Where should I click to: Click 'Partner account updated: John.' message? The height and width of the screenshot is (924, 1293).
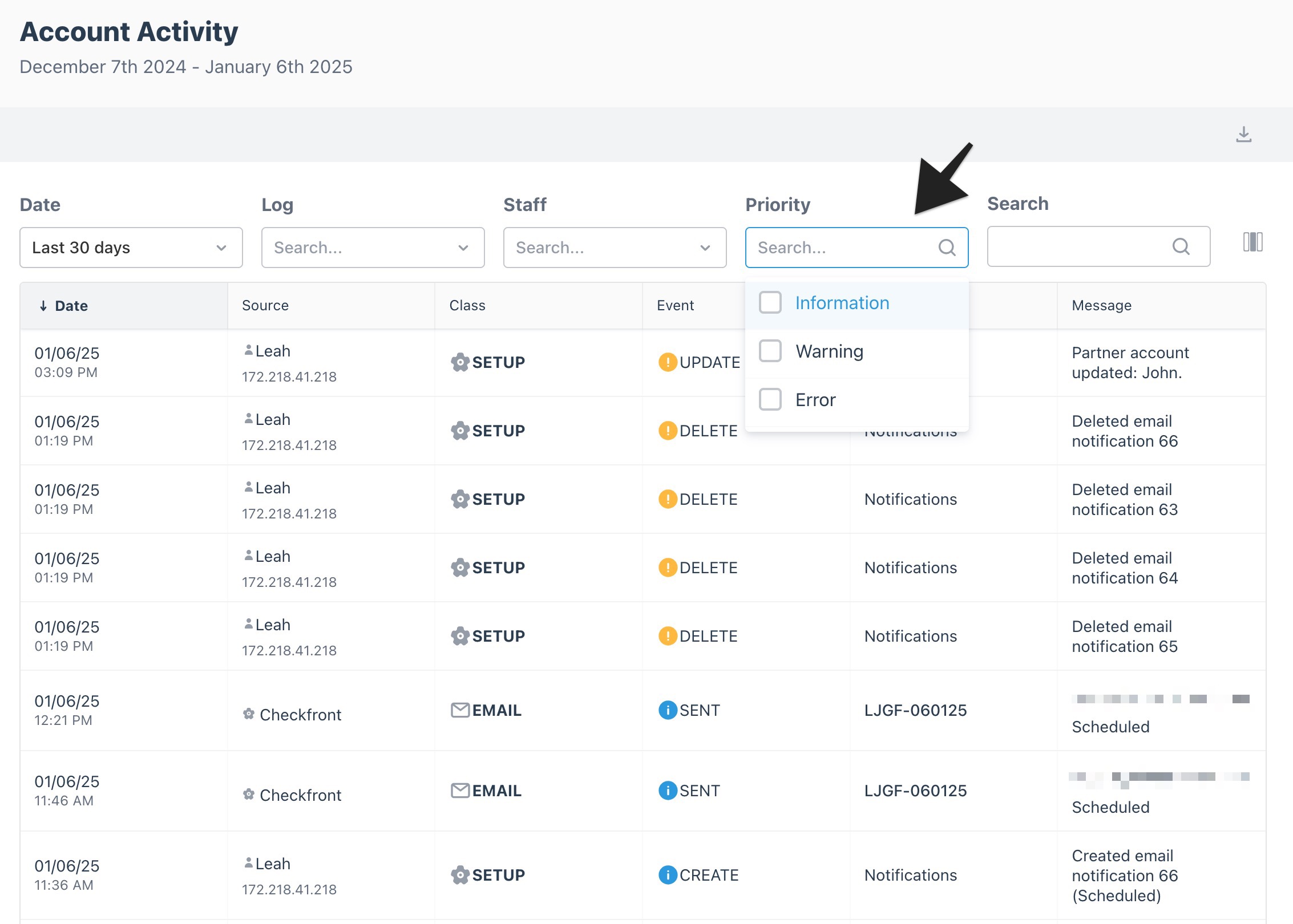[1130, 363]
